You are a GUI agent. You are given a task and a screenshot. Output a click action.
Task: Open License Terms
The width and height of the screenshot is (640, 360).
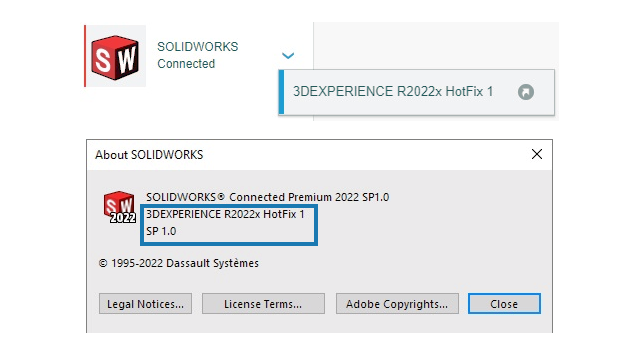tap(263, 304)
